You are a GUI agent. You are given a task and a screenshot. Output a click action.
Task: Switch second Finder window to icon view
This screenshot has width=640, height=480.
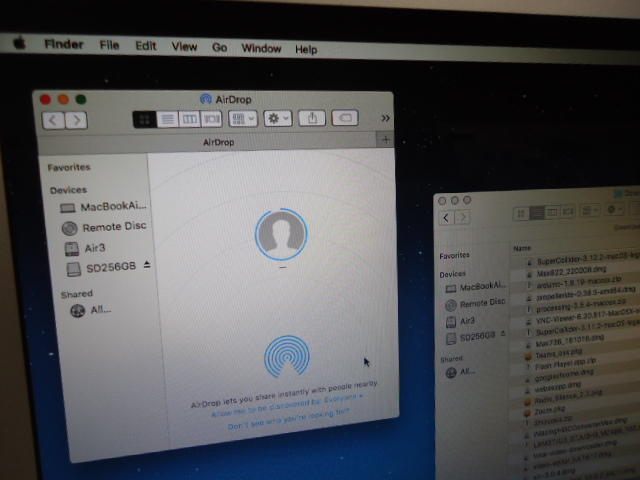pos(521,213)
